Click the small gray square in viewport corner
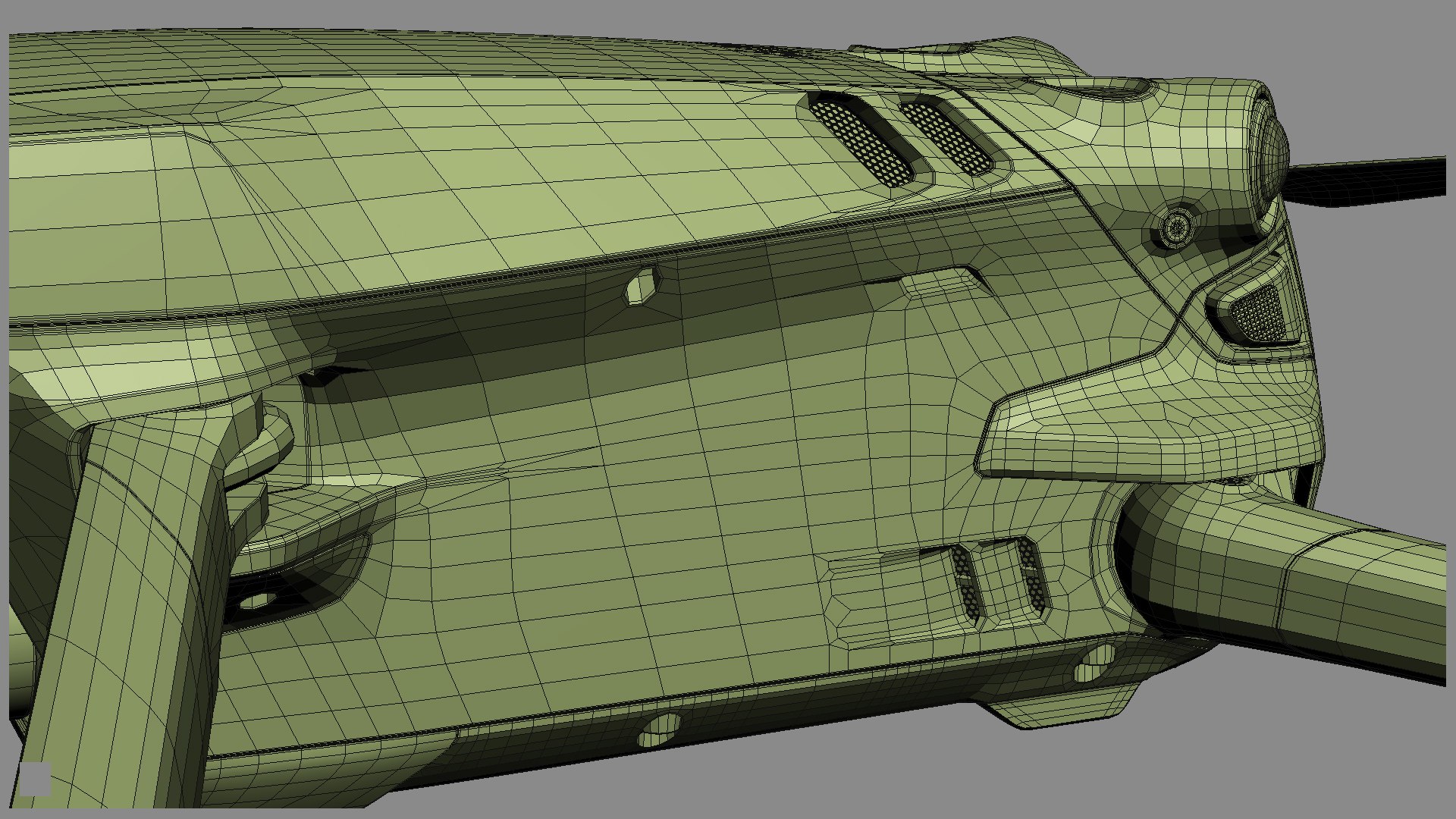 (34, 780)
